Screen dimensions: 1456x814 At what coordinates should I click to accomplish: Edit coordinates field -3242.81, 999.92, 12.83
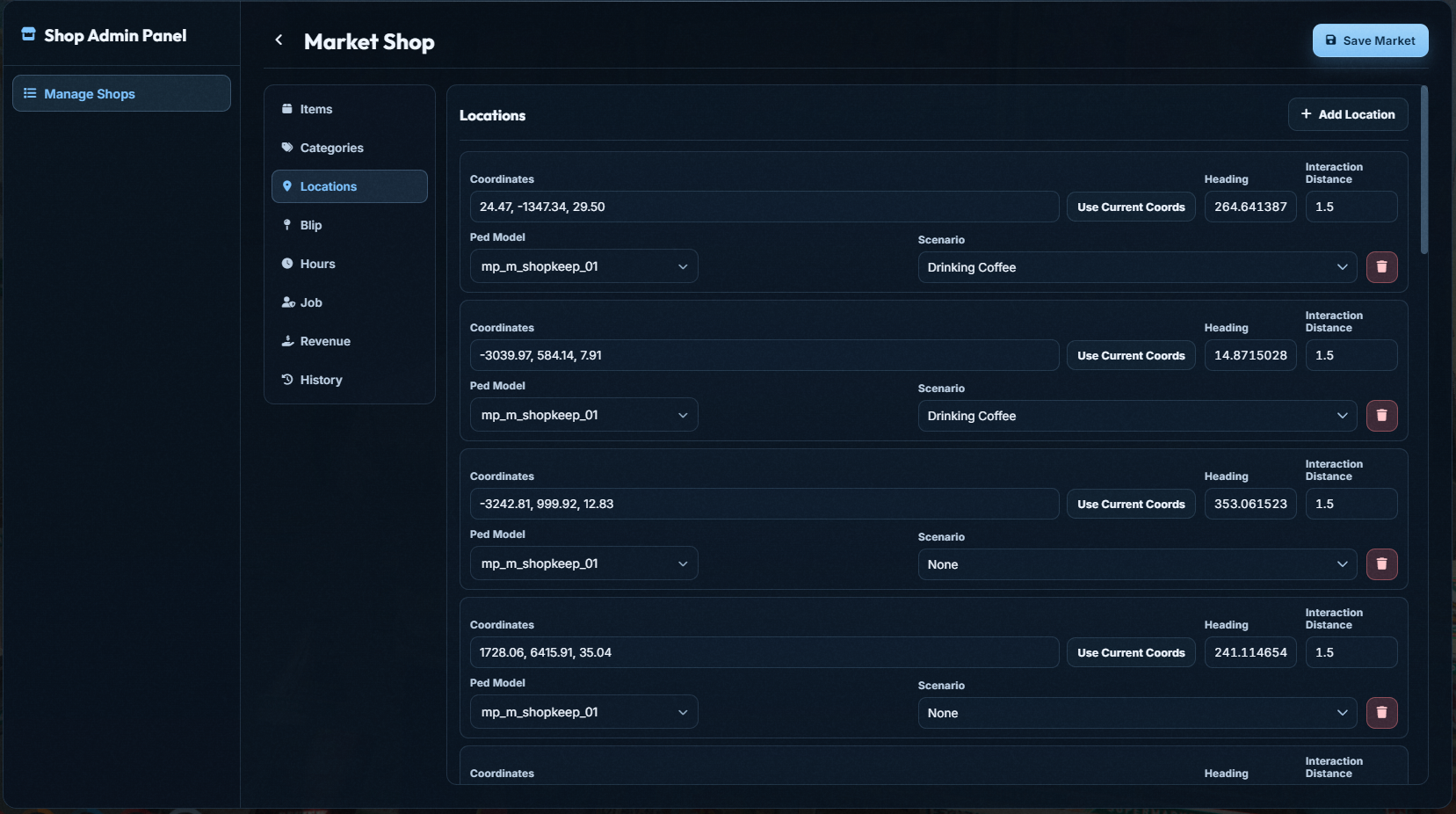tap(764, 504)
